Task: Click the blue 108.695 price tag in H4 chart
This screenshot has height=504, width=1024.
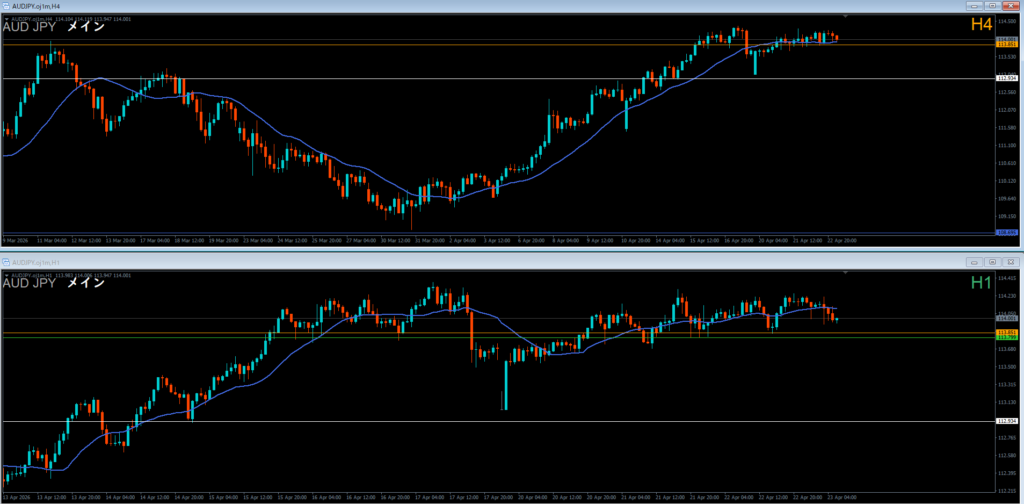Action: coord(1007,232)
